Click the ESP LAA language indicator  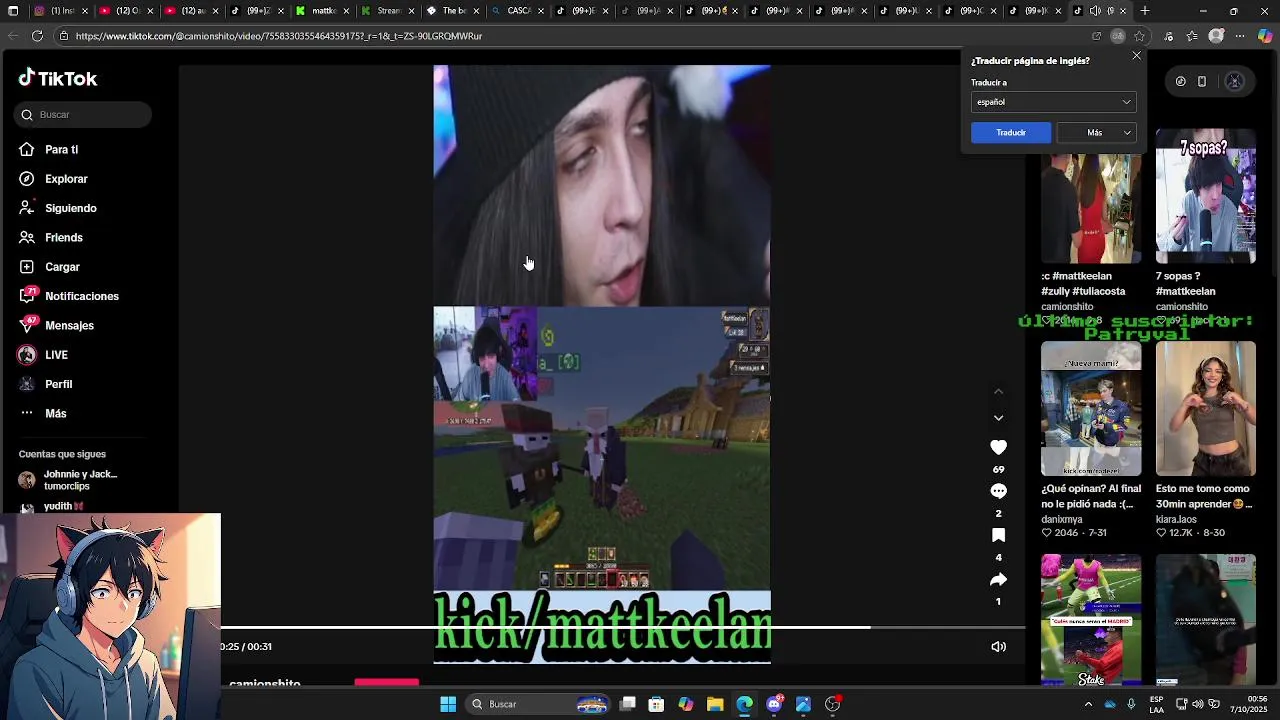(1156, 704)
